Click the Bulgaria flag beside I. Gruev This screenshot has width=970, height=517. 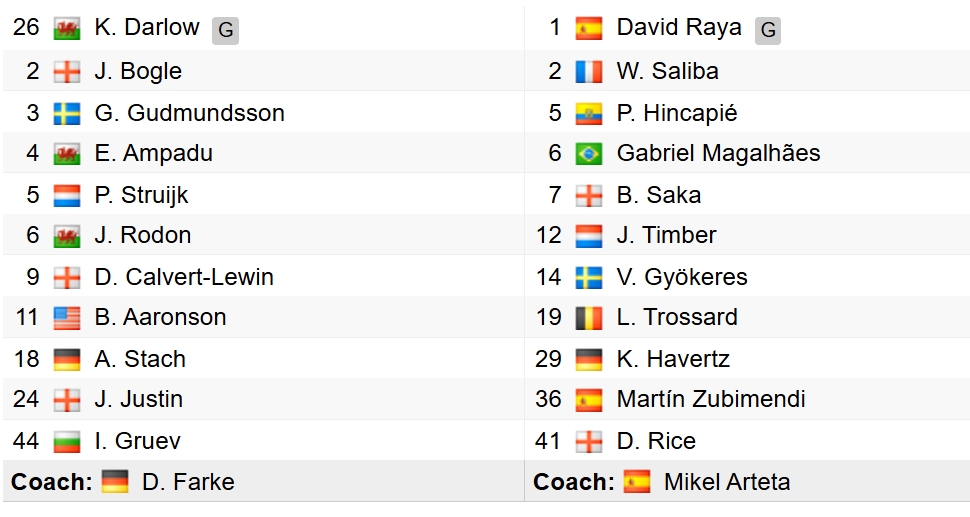[67, 441]
